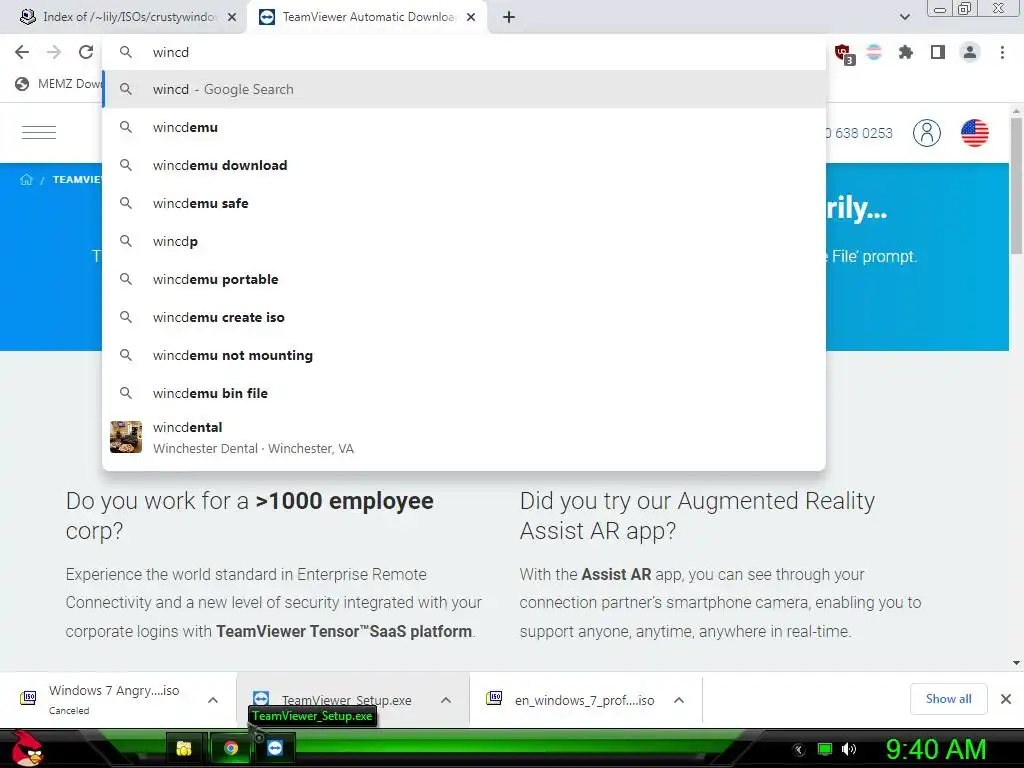Choose the exact 'wincdemu' suggestion
The image size is (1024, 768).
(464, 127)
